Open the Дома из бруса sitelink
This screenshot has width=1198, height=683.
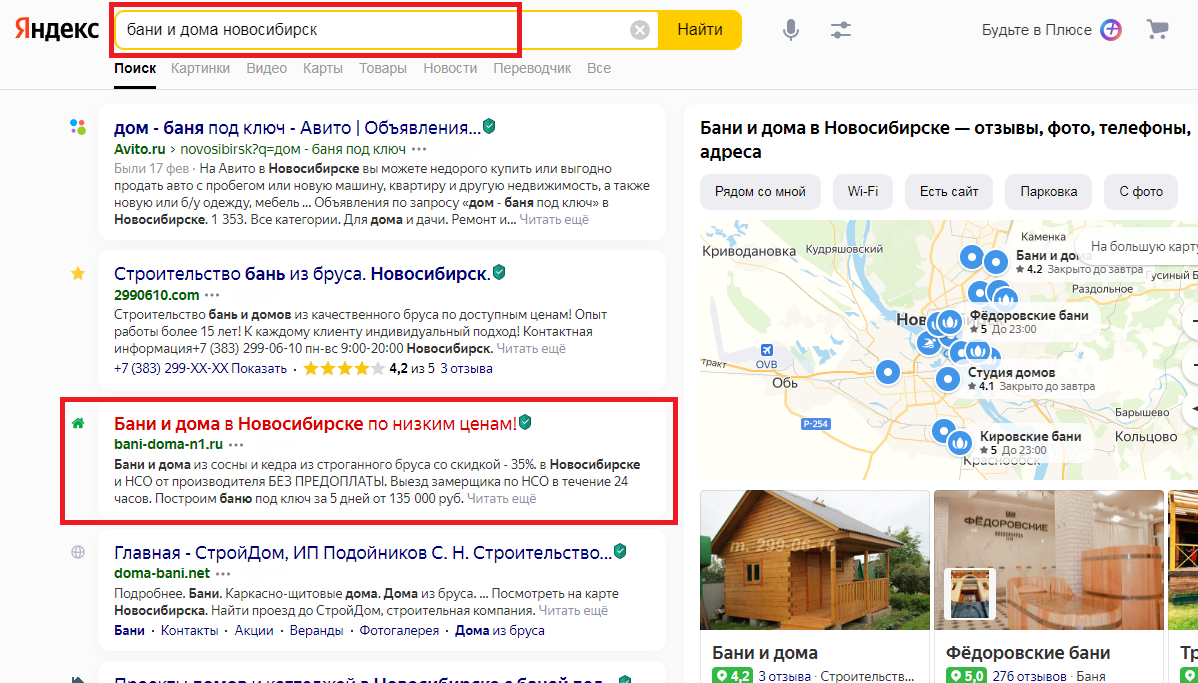500,630
